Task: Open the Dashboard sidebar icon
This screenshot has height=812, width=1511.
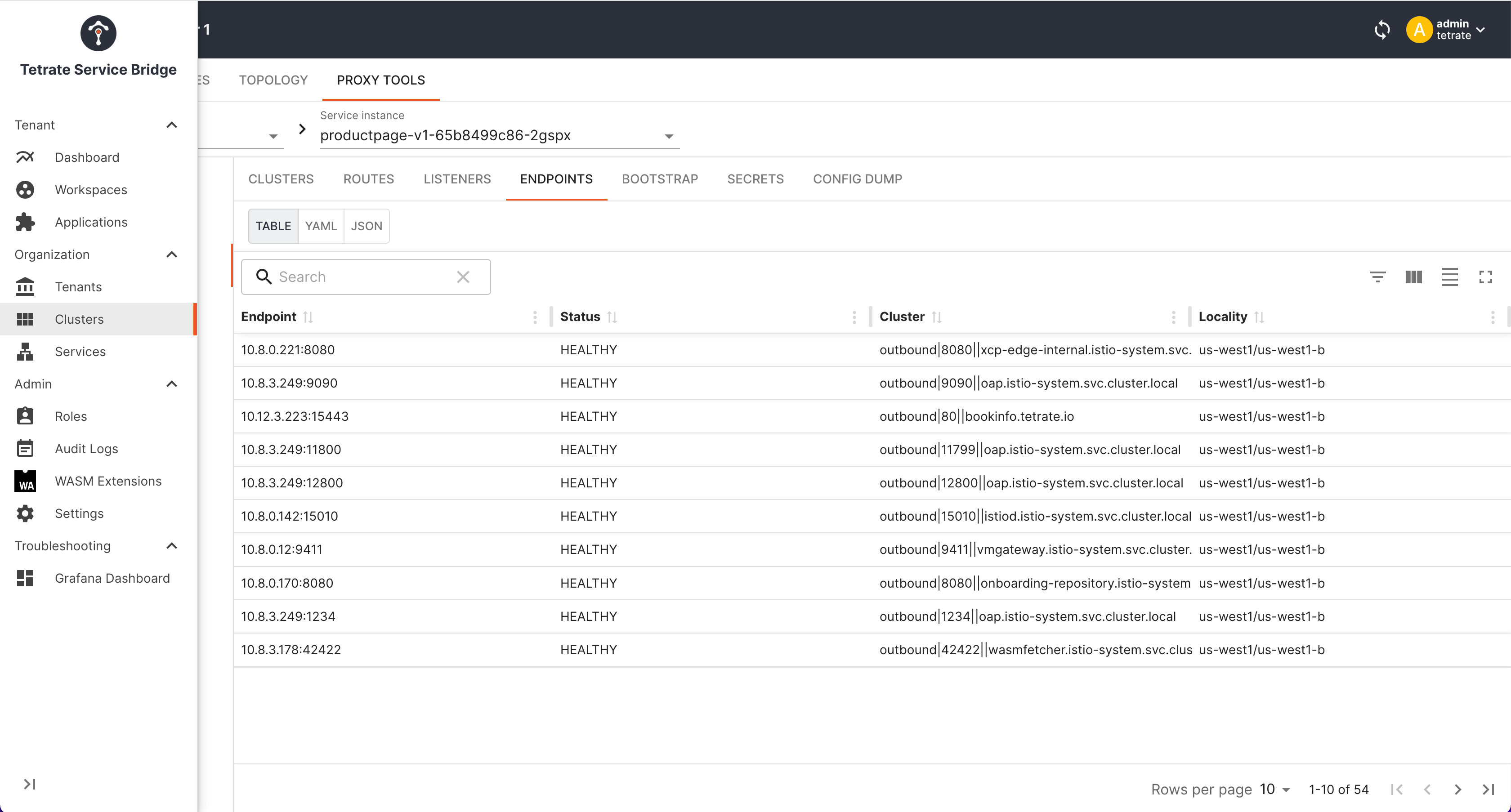Action: point(25,157)
